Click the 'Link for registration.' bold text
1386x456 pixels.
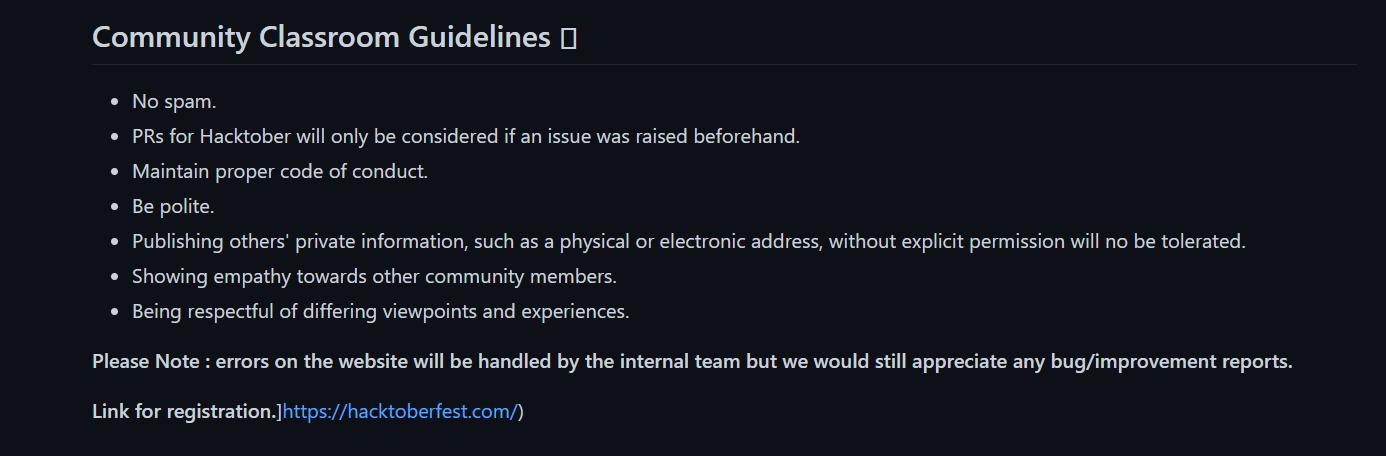[184, 411]
